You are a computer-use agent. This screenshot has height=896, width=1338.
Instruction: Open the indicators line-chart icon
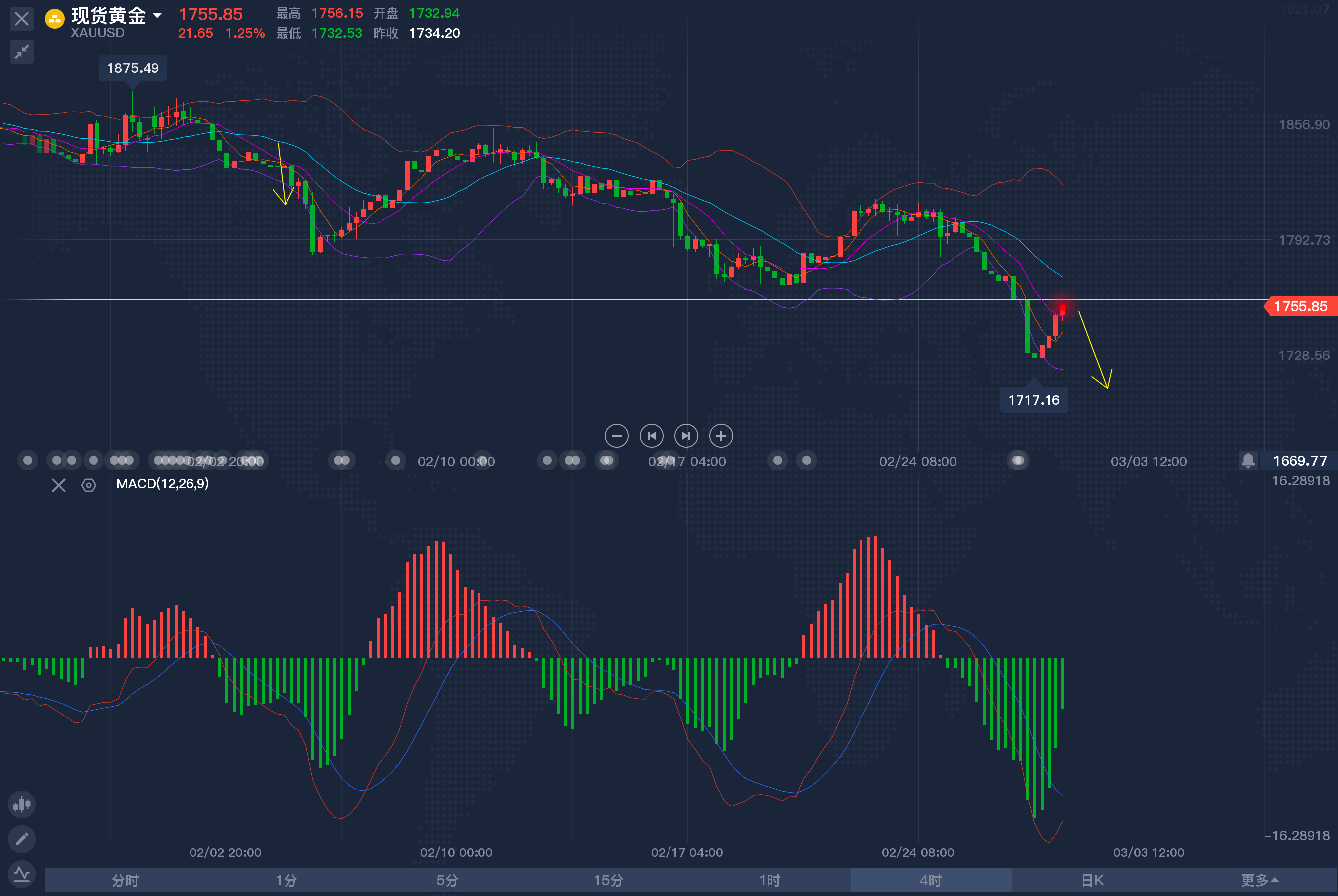tap(22, 874)
